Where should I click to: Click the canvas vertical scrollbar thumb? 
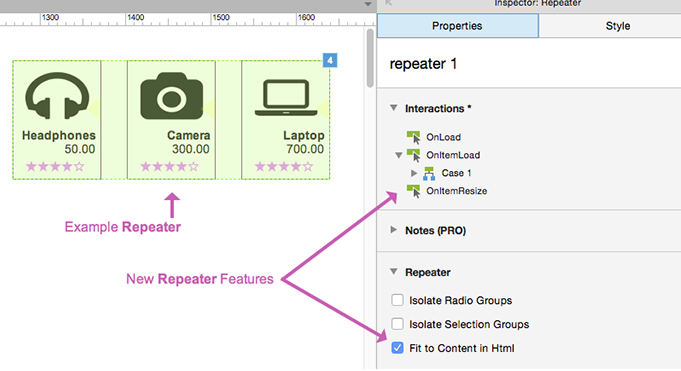pyautogui.click(x=370, y=58)
